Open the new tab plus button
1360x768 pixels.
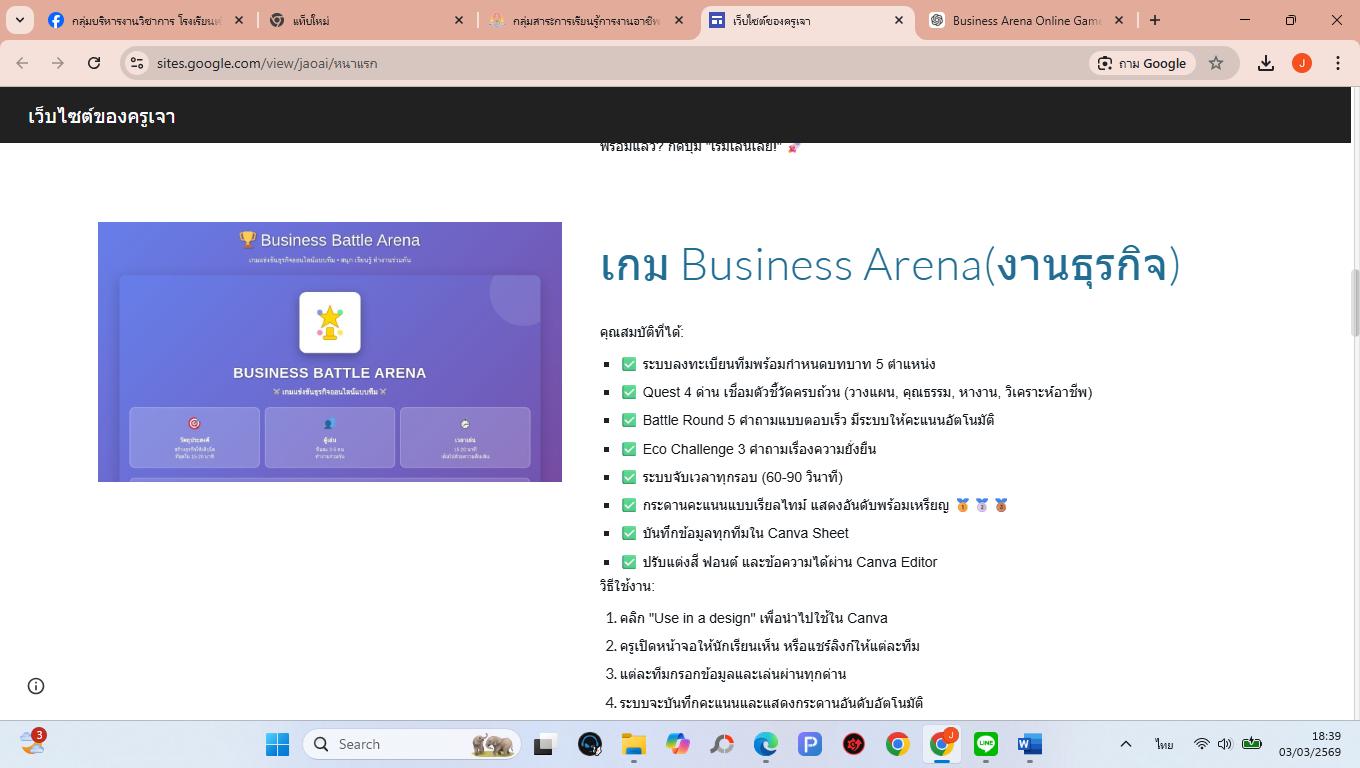point(1155,20)
